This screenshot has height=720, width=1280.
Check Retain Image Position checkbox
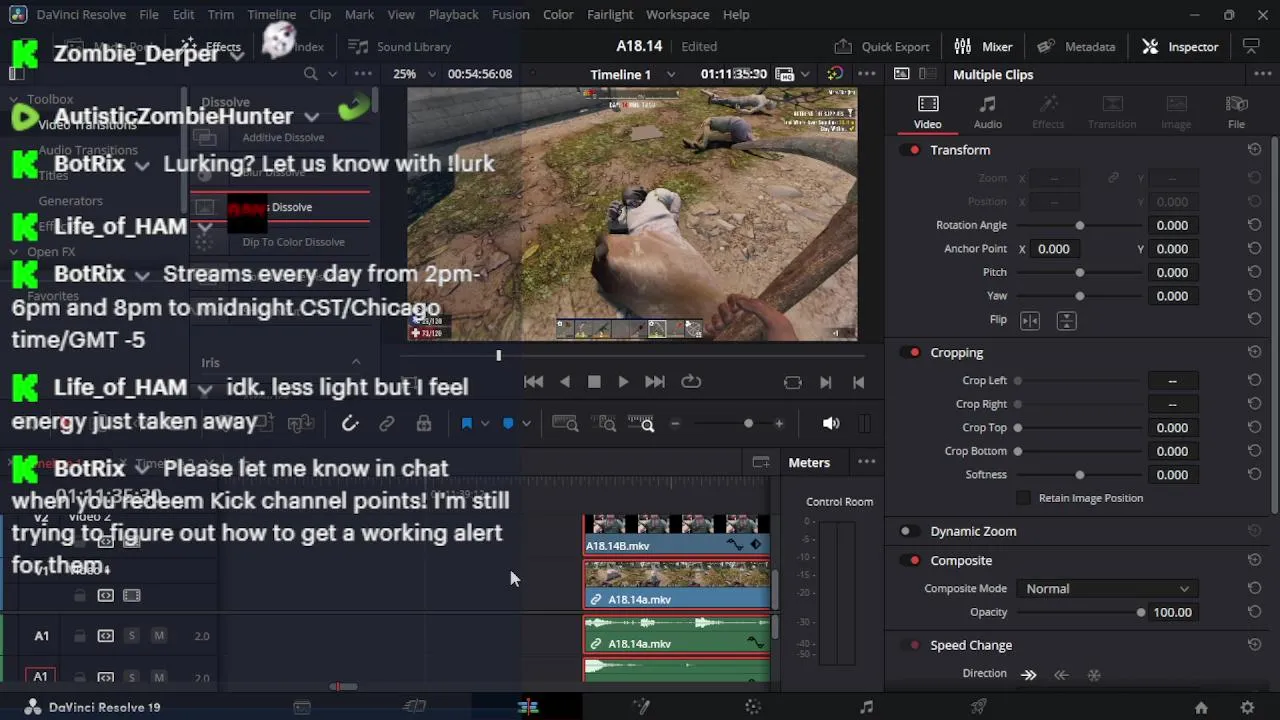point(1023,498)
